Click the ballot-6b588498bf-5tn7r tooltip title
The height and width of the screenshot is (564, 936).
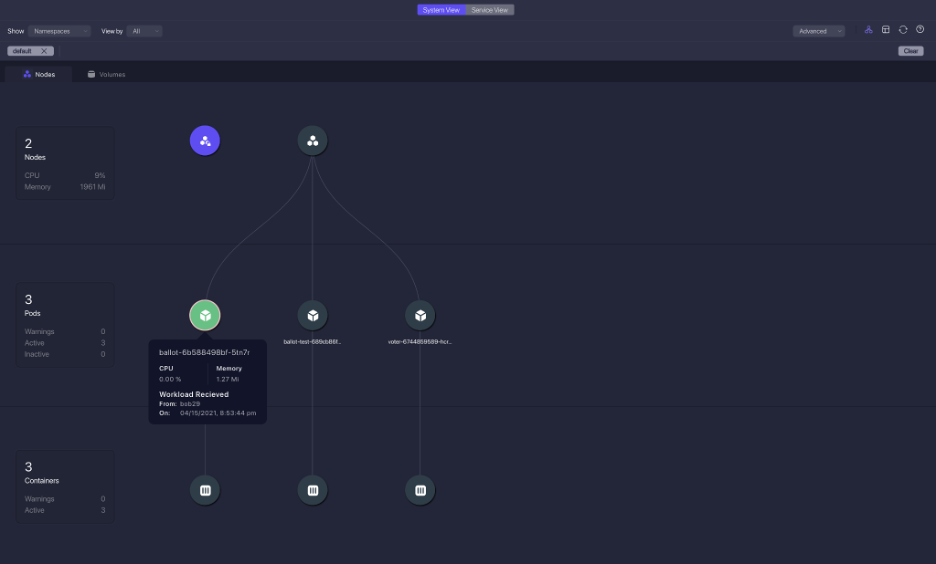tap(204, 353)
